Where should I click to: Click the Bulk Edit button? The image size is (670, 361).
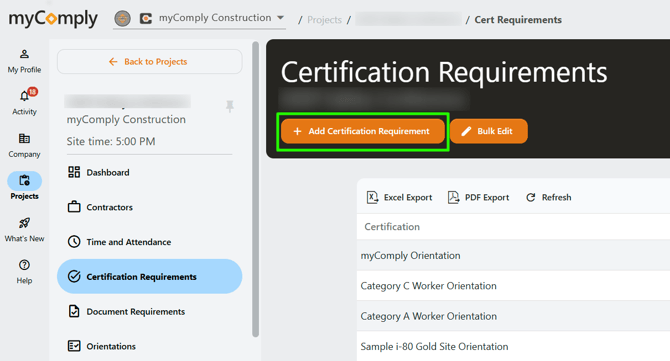coord(489,131)
